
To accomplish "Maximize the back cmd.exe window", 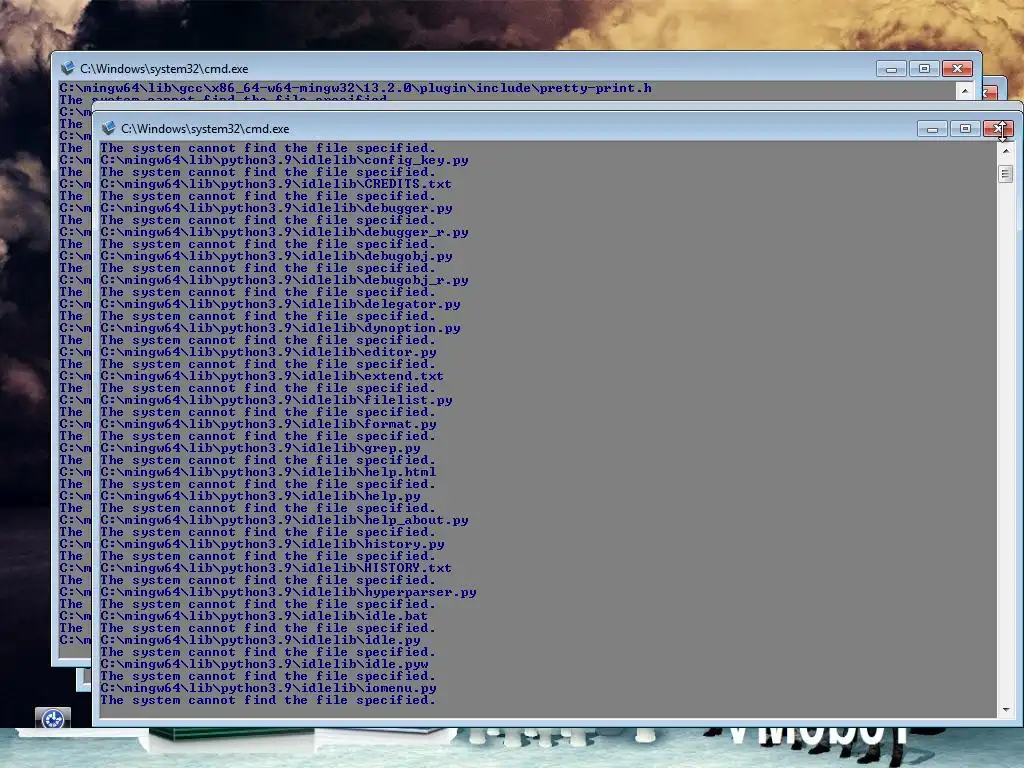I will tap(924, 69).
